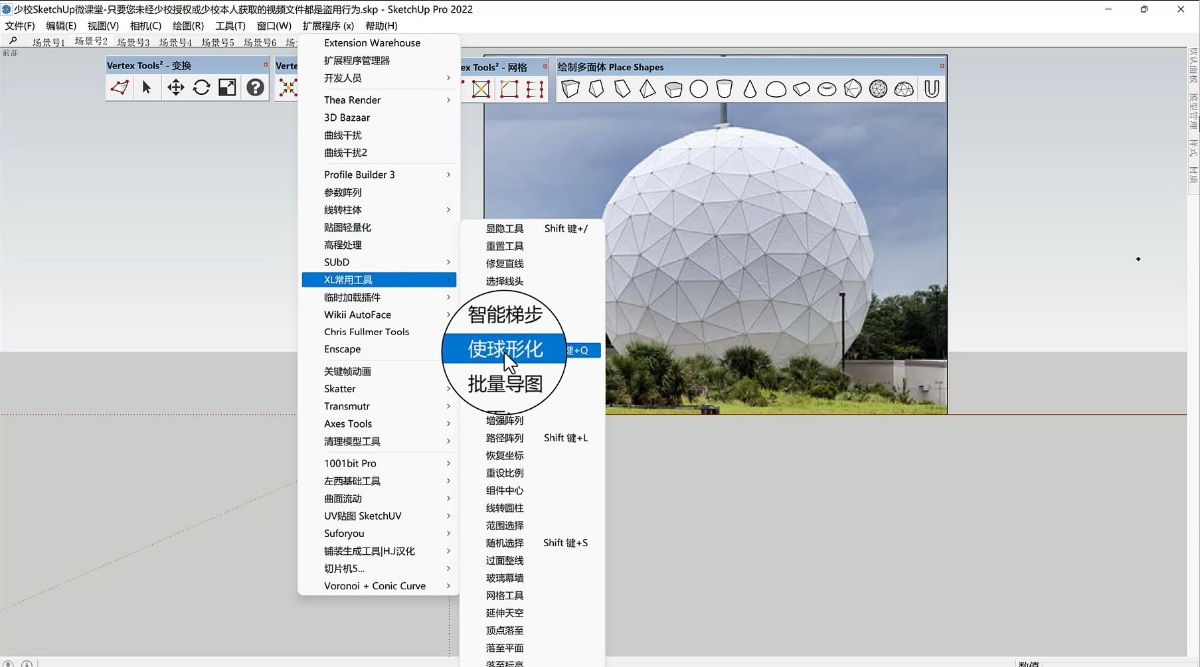Screen dimensions: 1200x667
Task: Place a half-cylinder shape from Place Shapes
Action: 801,89
